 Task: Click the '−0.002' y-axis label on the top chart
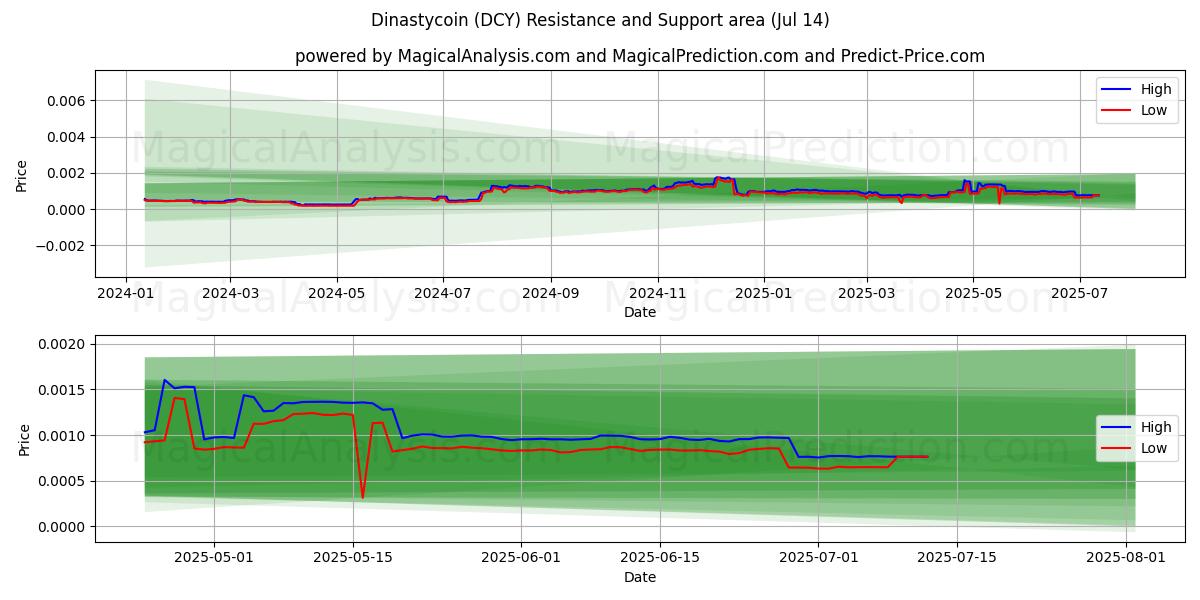[61, 246]
